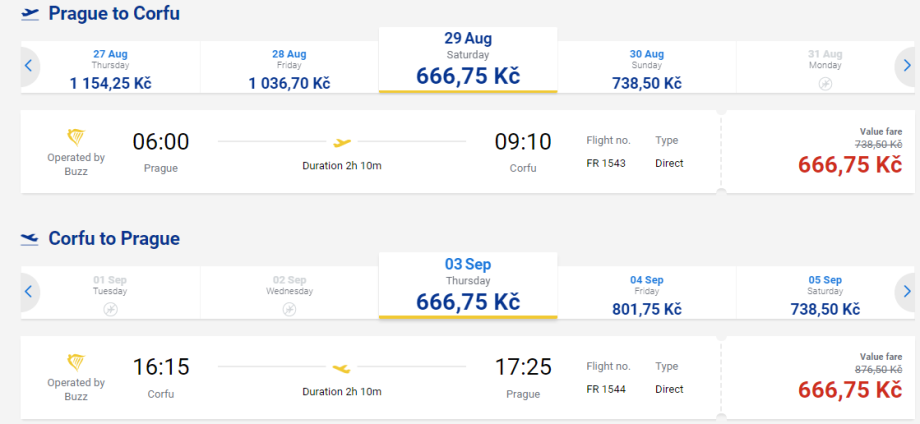This screenshot has height=424, width=920.
Task: Select the 27 Aug Thursday date tab
Action: point(111,68)
